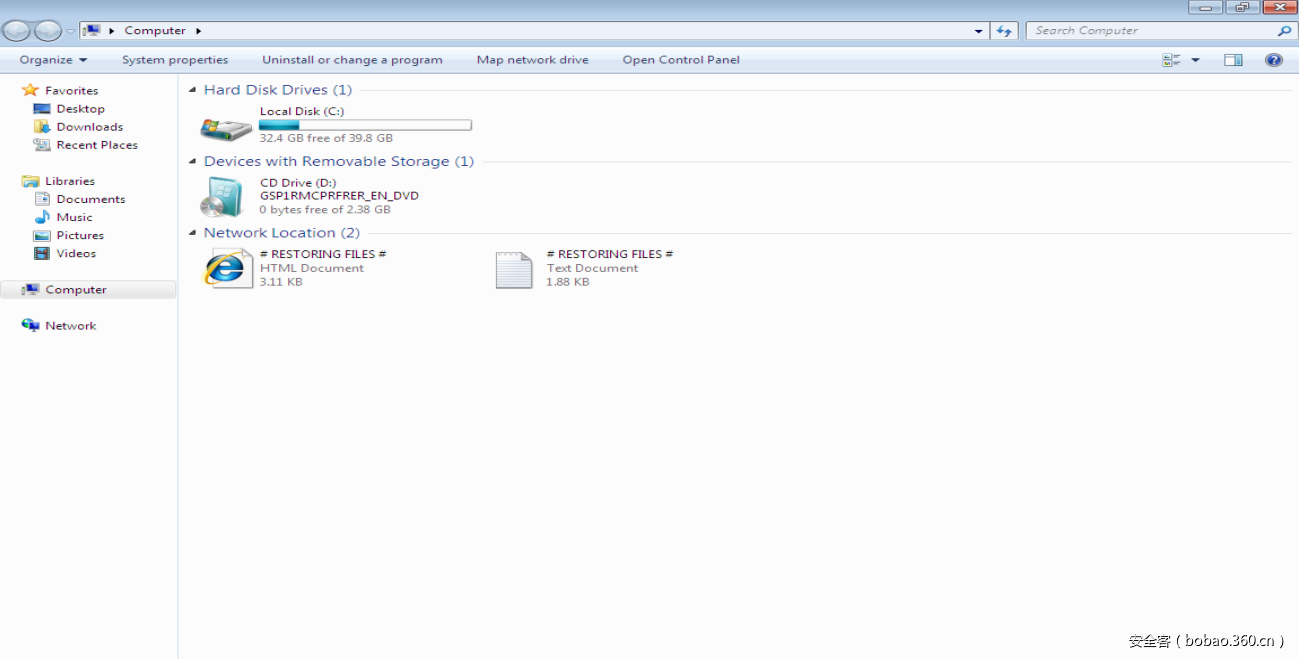
Task: Click Hard Disk Drives (1) header
Action: [278, 90]
